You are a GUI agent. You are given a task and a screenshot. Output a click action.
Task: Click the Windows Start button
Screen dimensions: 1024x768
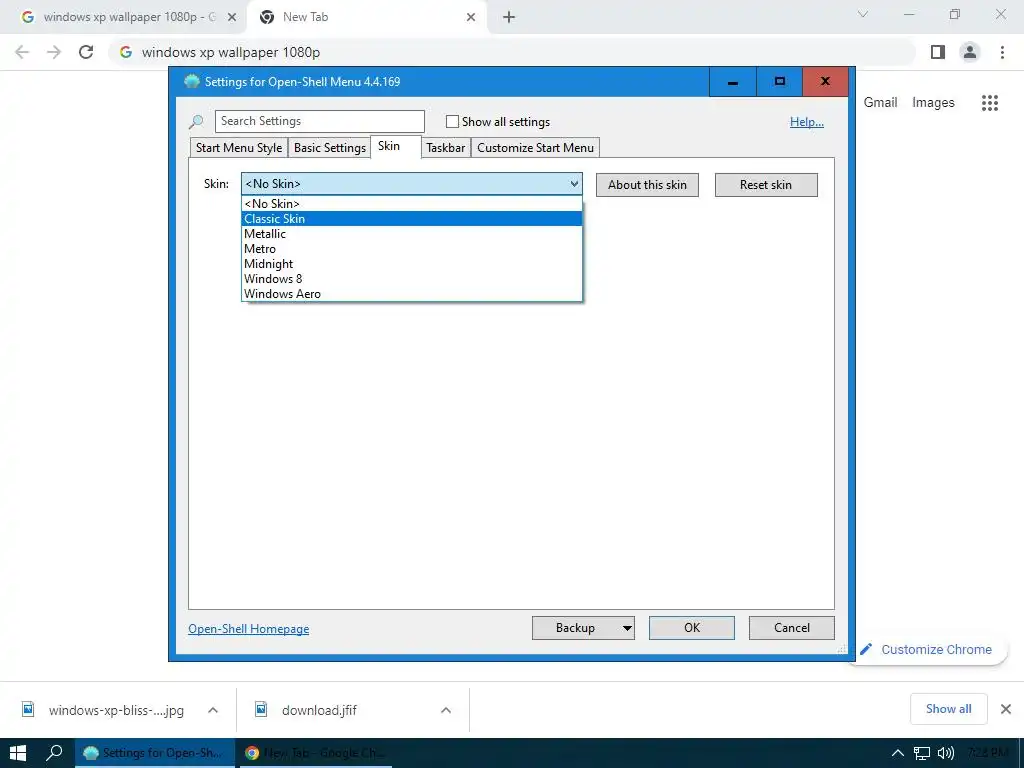click(x=18, y=753)
